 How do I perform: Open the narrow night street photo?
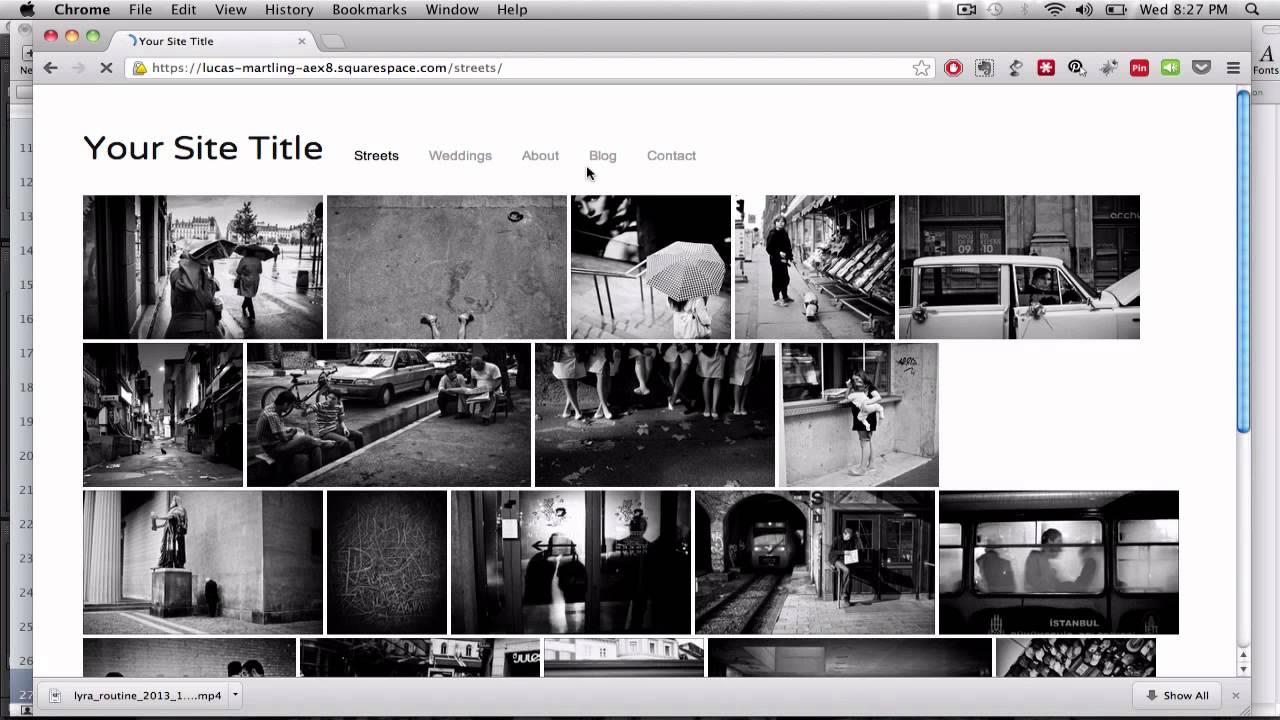pos(163,415)
